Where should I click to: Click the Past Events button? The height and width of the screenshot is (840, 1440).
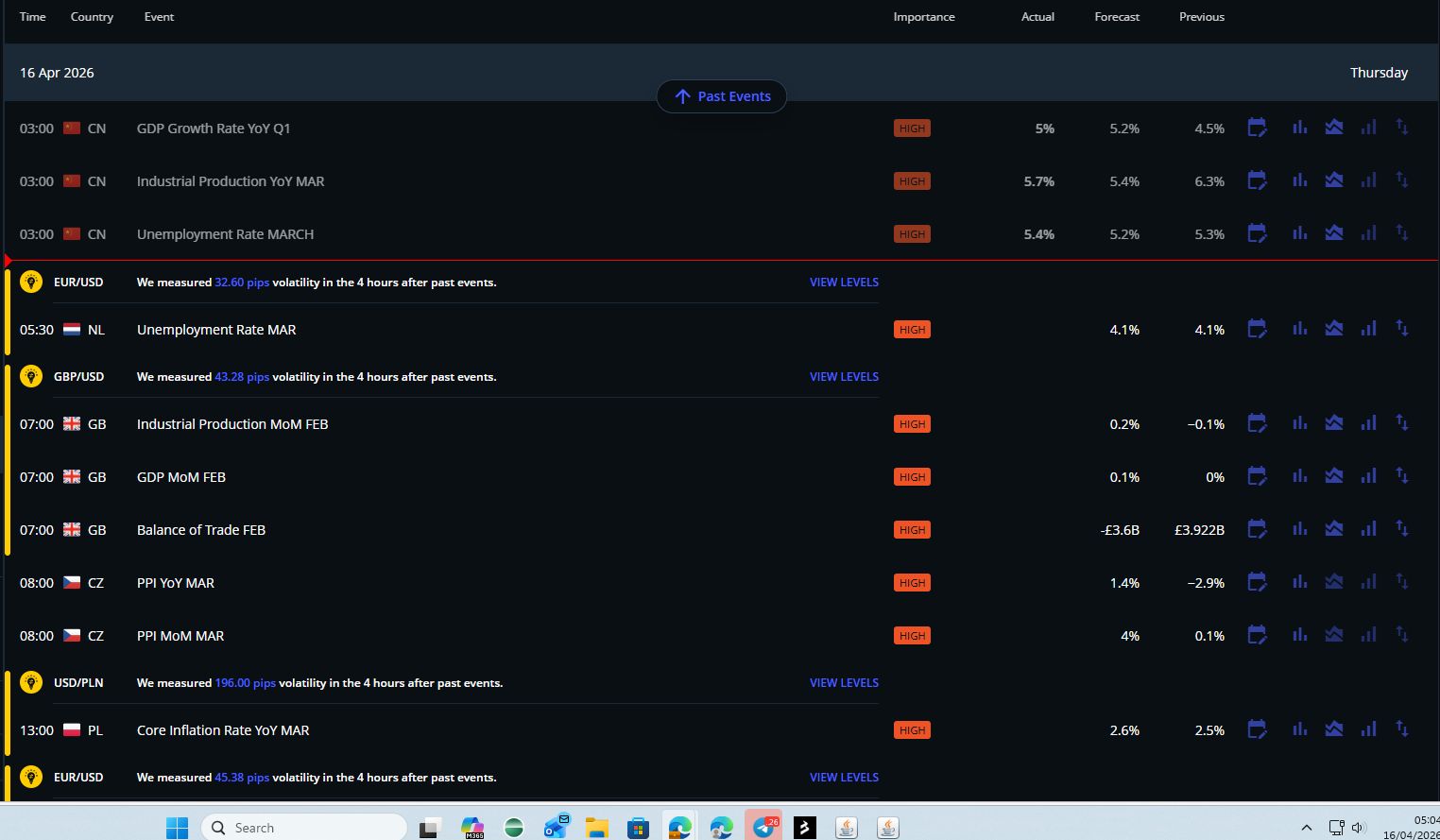[x=722, y=96]
